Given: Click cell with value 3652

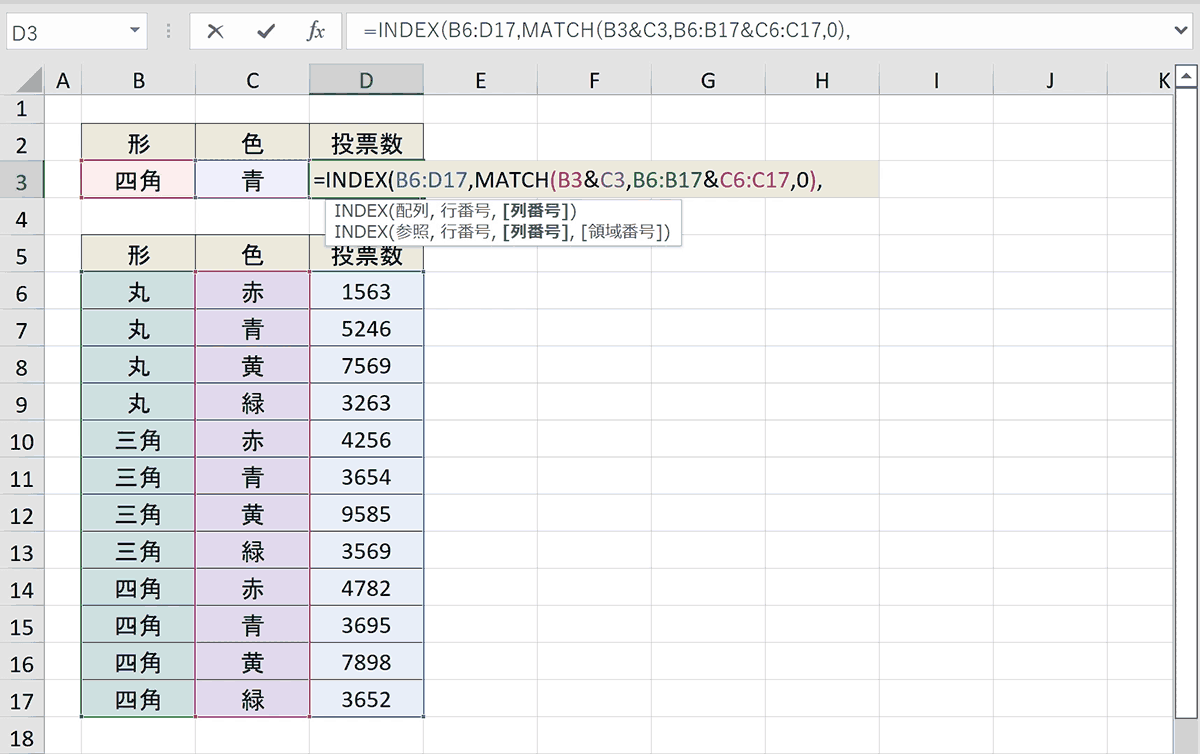Looking at the screenshot, I should click(366, 699).
